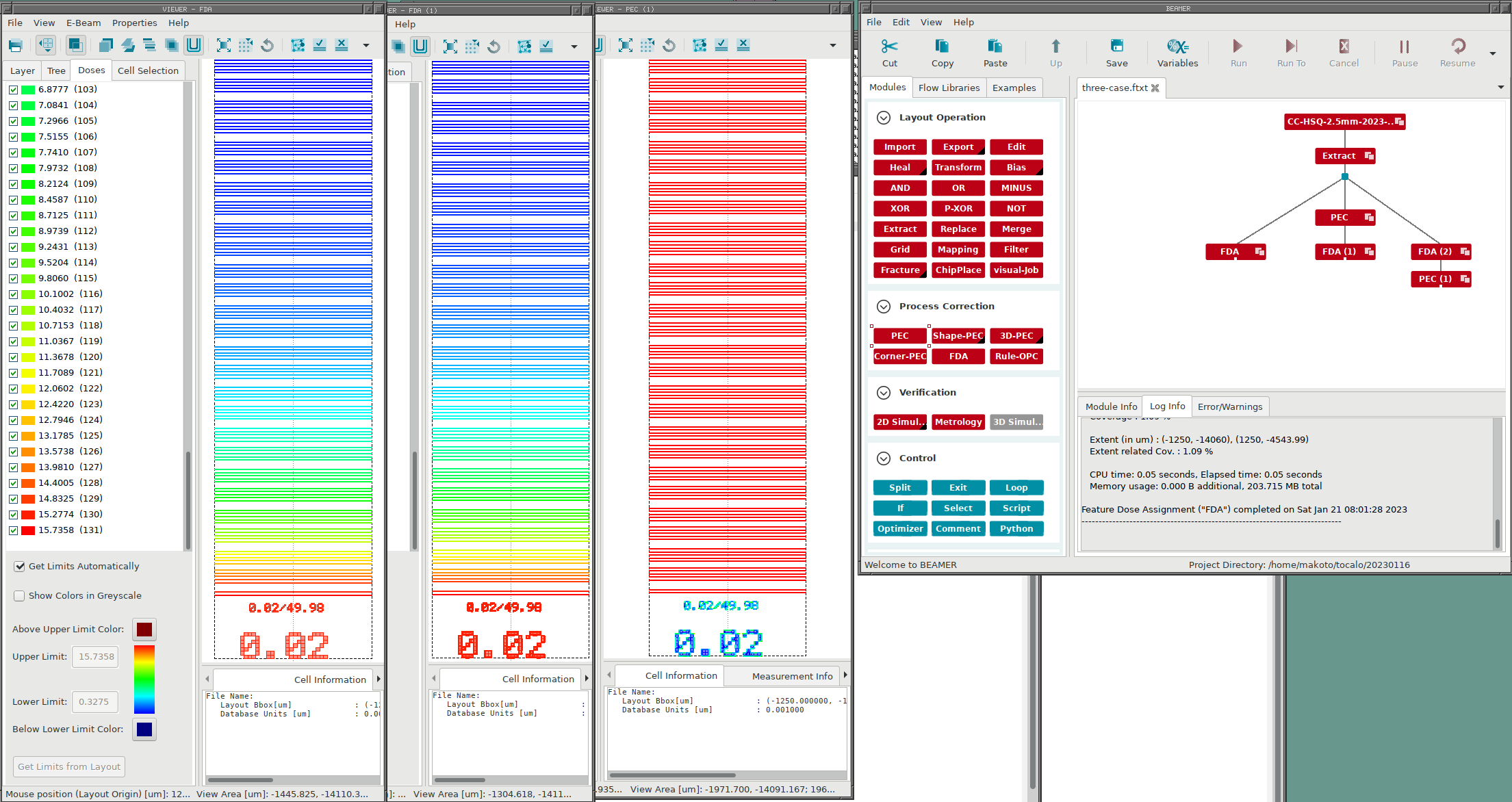The image size is (1512, 802).
Task: Click zoom-to-fit icon in FDA viewer toolbar
Action: pos(224,46)
